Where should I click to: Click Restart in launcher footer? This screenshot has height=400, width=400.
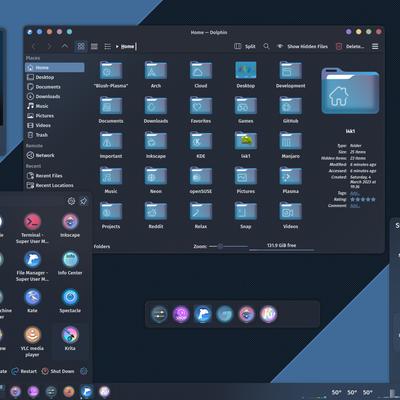[x=24, y=371]
